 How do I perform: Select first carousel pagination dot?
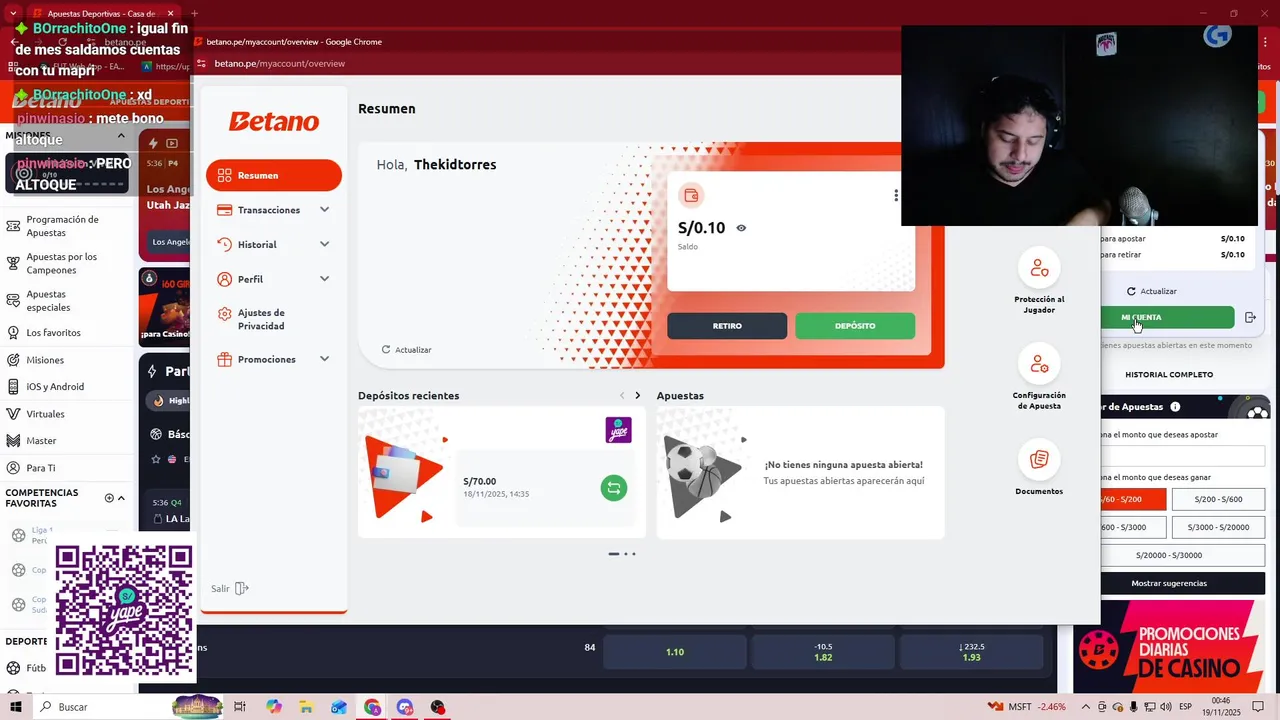tap(614, 553)
